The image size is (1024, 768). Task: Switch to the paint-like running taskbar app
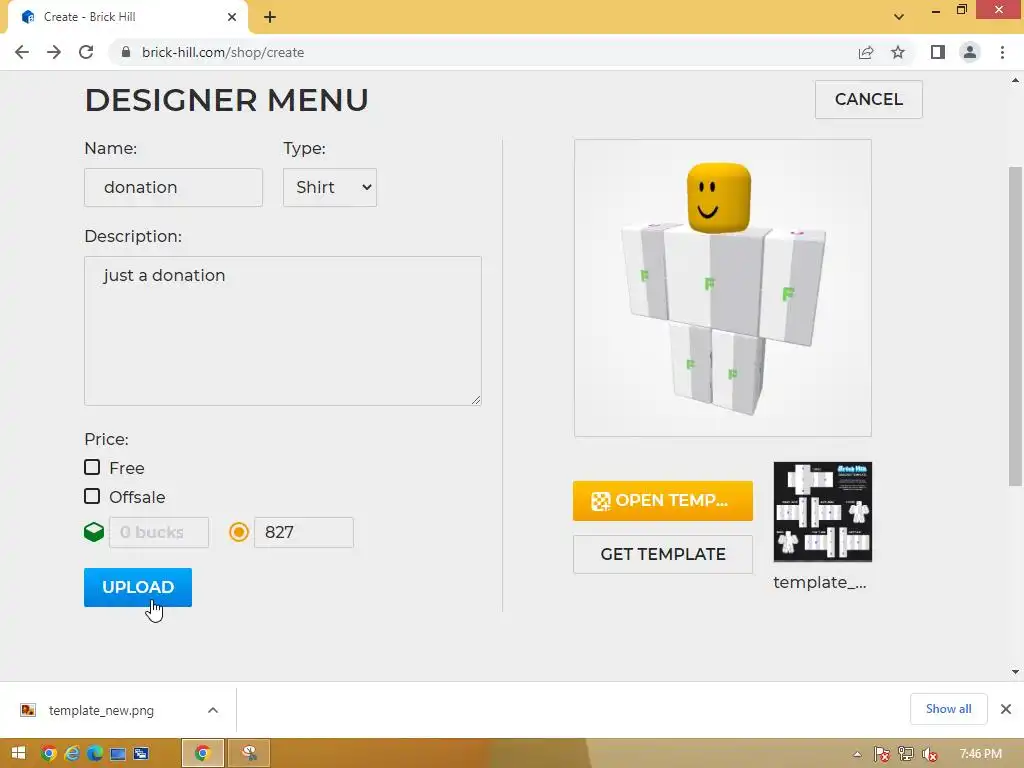(x=249, y=753)
